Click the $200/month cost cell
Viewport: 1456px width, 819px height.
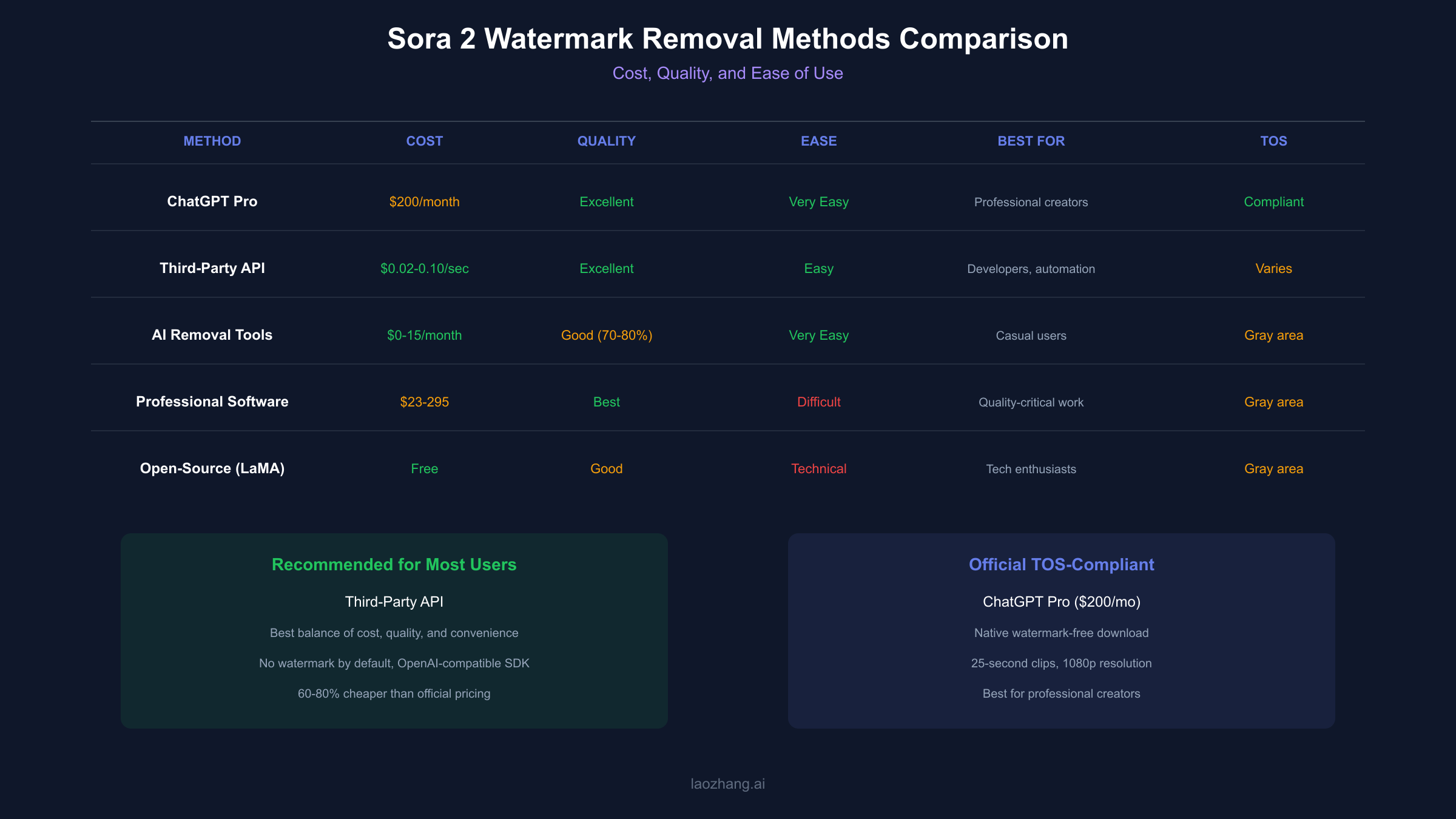pos(425,202)
